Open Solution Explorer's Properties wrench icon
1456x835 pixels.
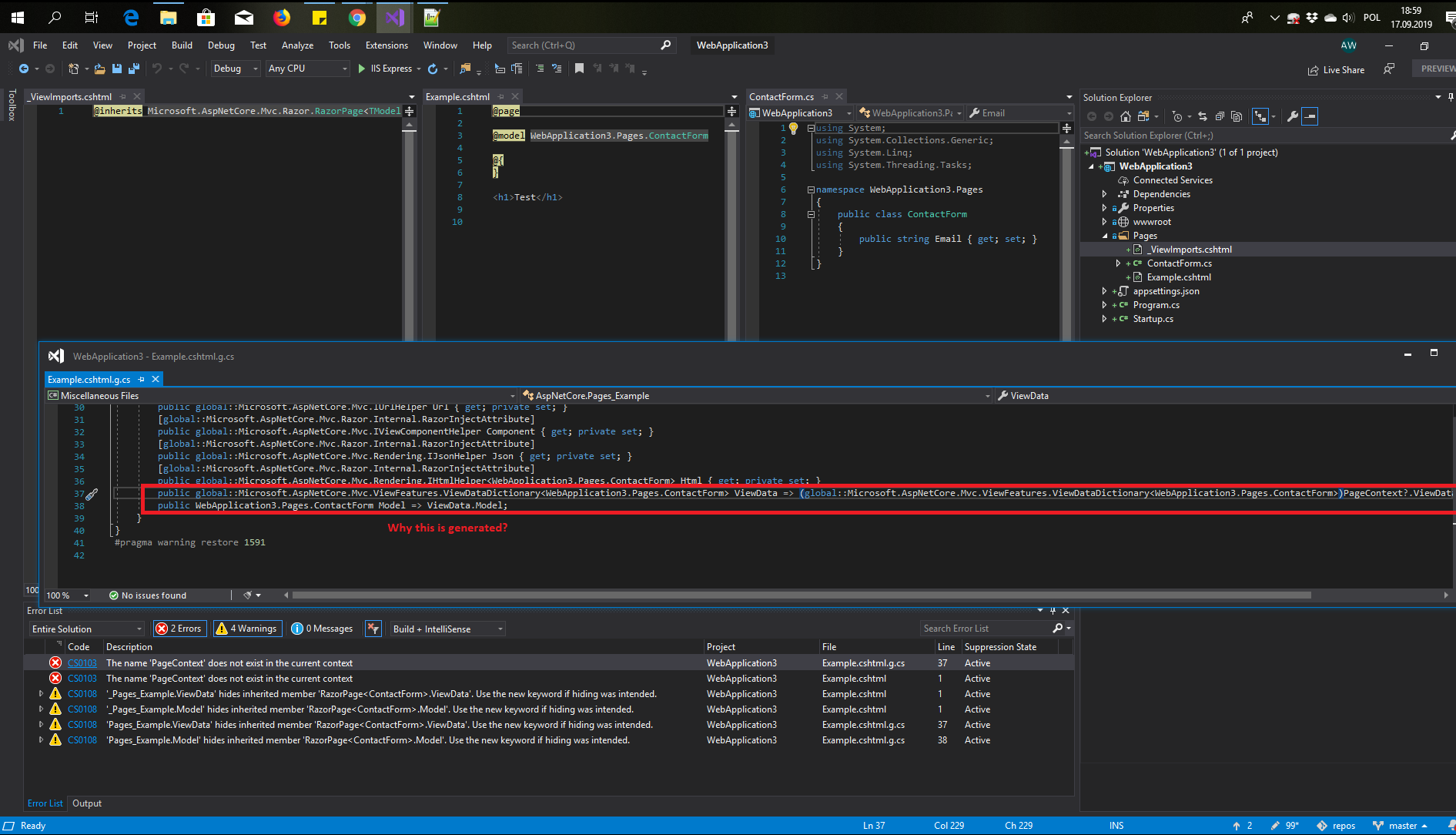(x=1292, y=116)
